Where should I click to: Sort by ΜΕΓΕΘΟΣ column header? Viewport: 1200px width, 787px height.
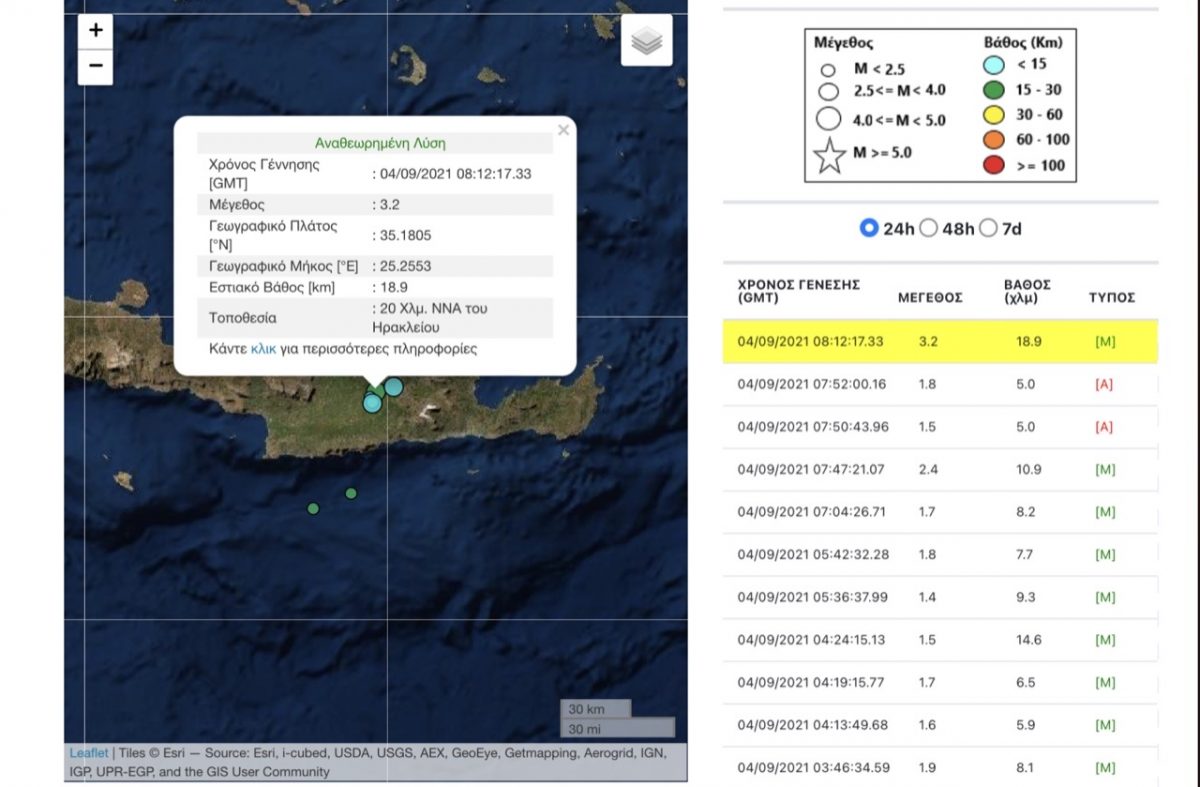coord(929,297)
